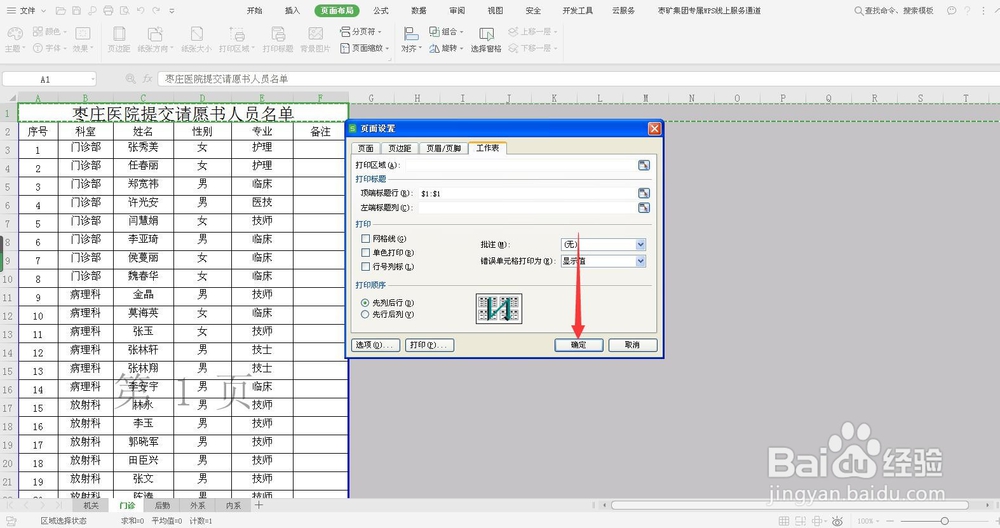The width and height of the screenshot is (1000, 528).
Task: Click the eye reading mode icon in status bar
Action: click(x=838, y=521)
